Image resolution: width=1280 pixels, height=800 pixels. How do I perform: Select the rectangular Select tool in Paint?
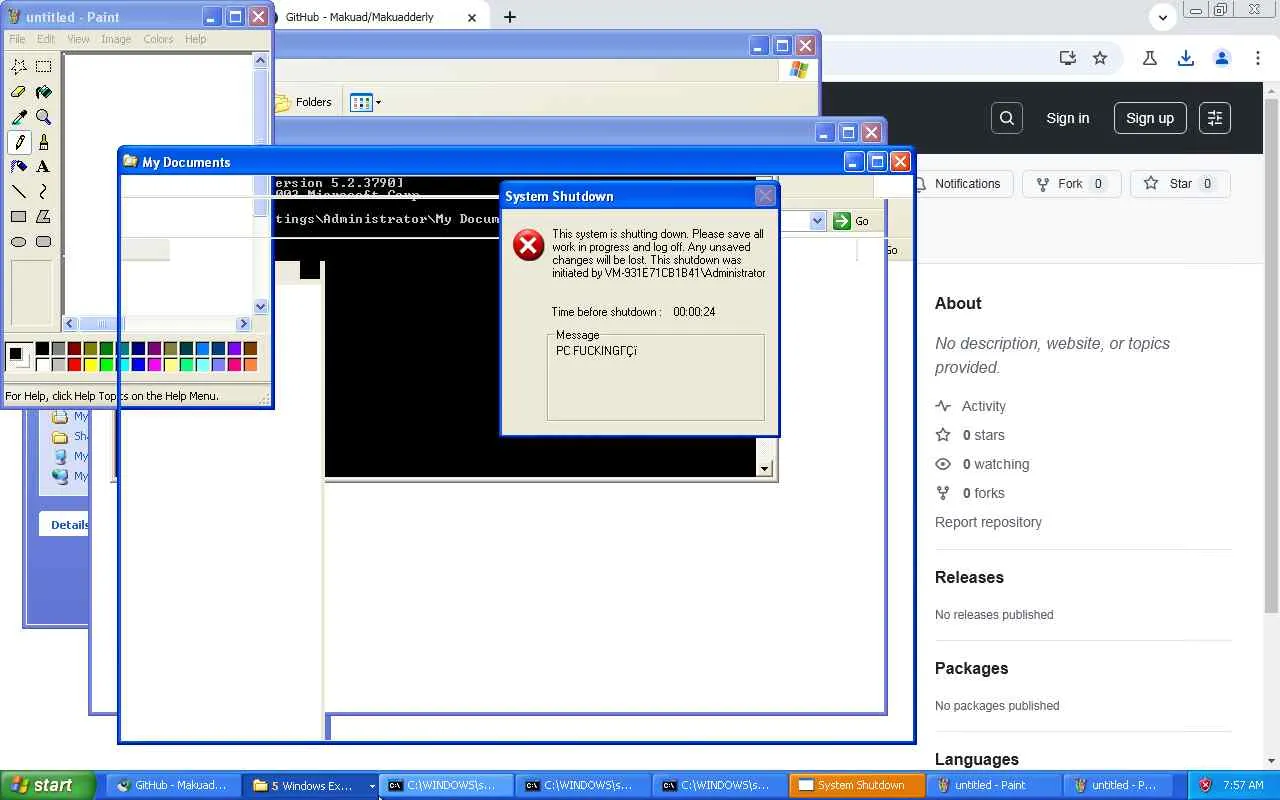click(x=43, y=67)
